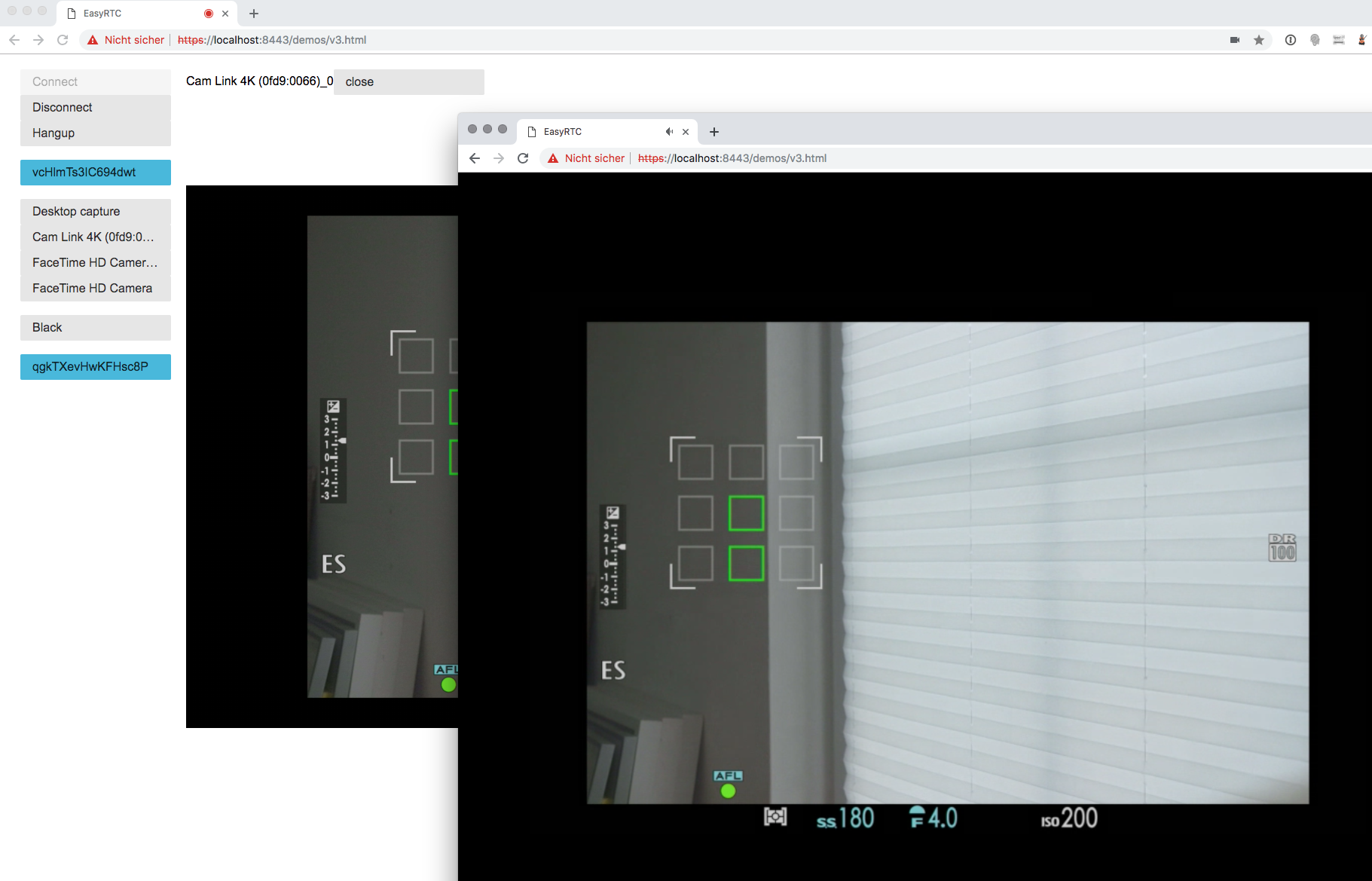Click the page icon on rear EasyRTC tab

pos(72,14)
